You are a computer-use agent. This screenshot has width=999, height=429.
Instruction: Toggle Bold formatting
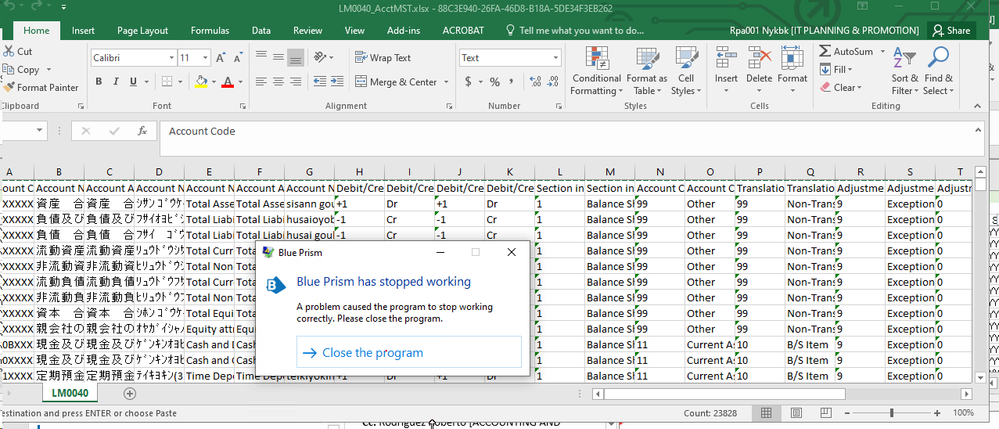pos(99,82)
